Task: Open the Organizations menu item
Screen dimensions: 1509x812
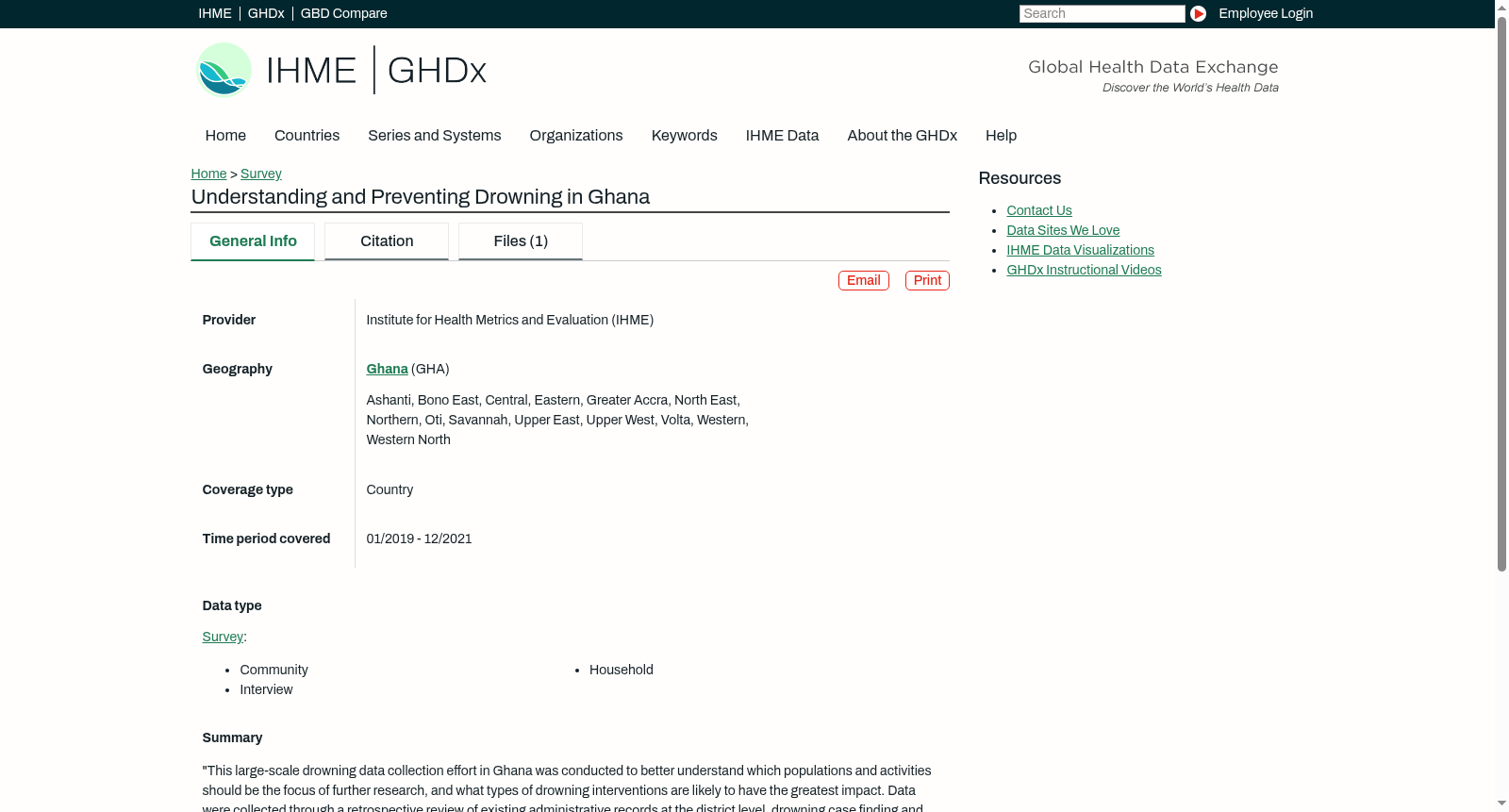Action: 576,136
